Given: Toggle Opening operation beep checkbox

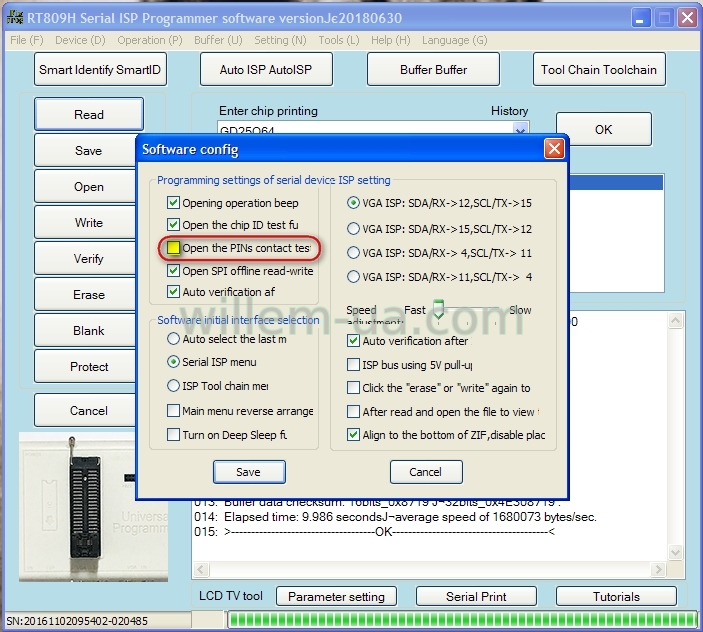Looking at the screenshot, I should coord(173,203).
